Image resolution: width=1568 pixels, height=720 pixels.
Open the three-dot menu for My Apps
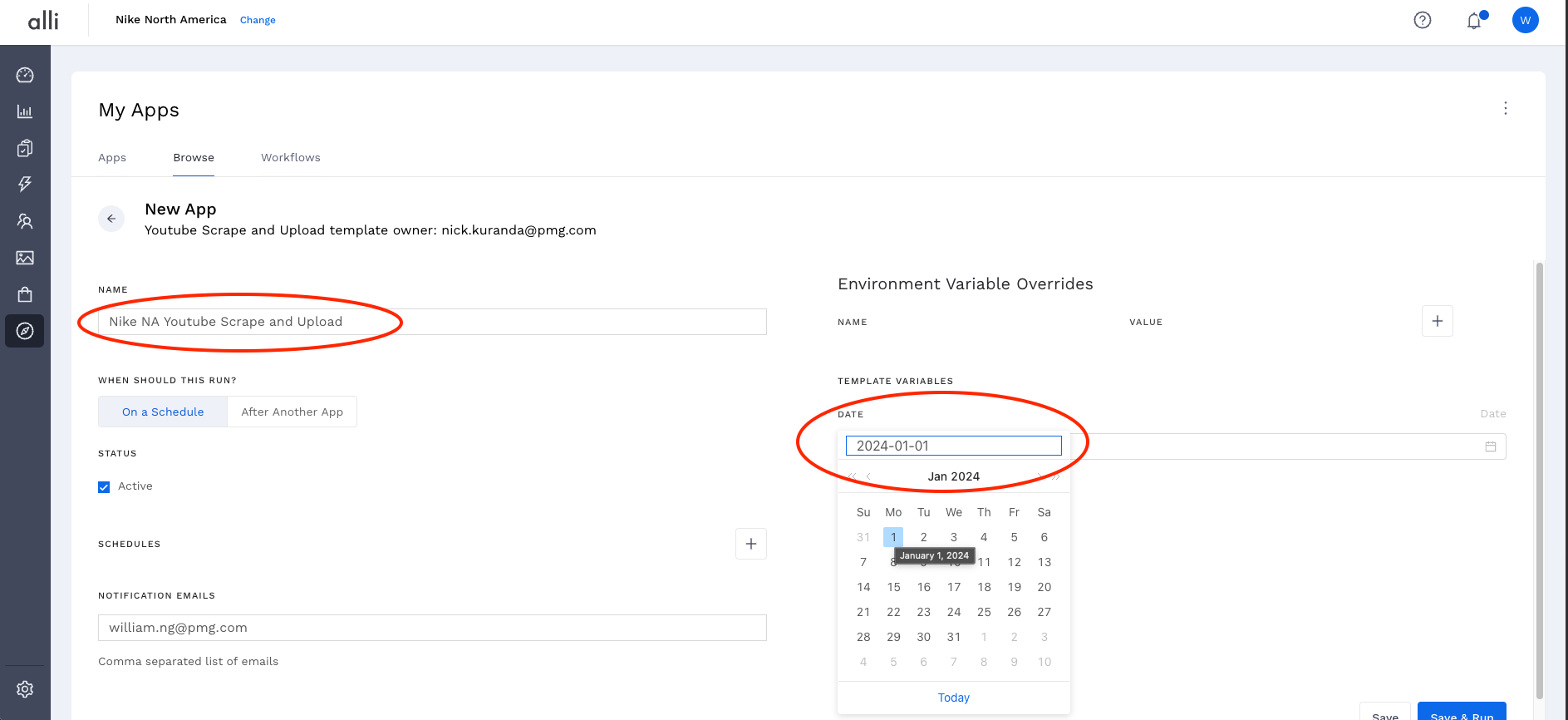(x=1505, y=108)
